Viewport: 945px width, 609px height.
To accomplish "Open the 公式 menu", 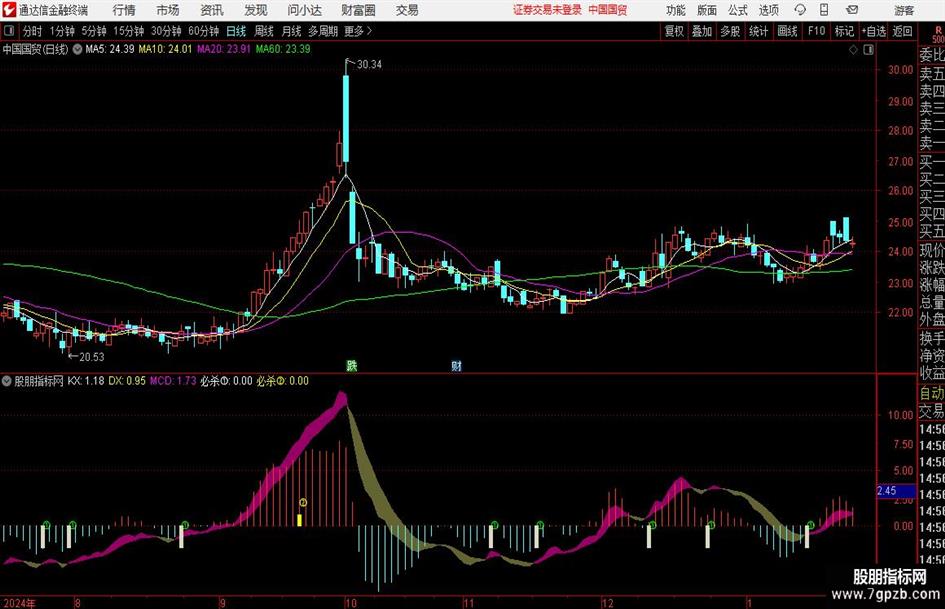I will coord(738,10).
